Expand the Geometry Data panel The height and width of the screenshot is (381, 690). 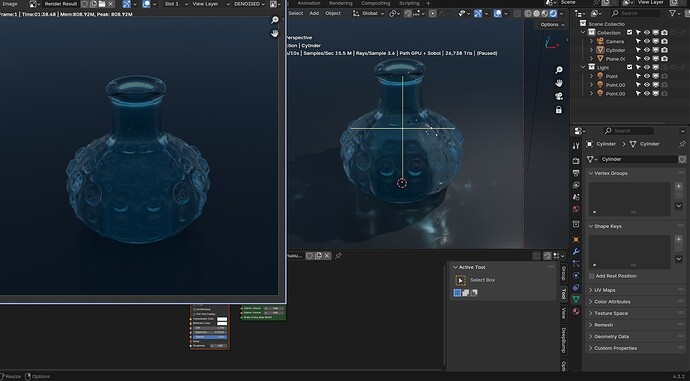pyautogui.click(x=591, y=337)
